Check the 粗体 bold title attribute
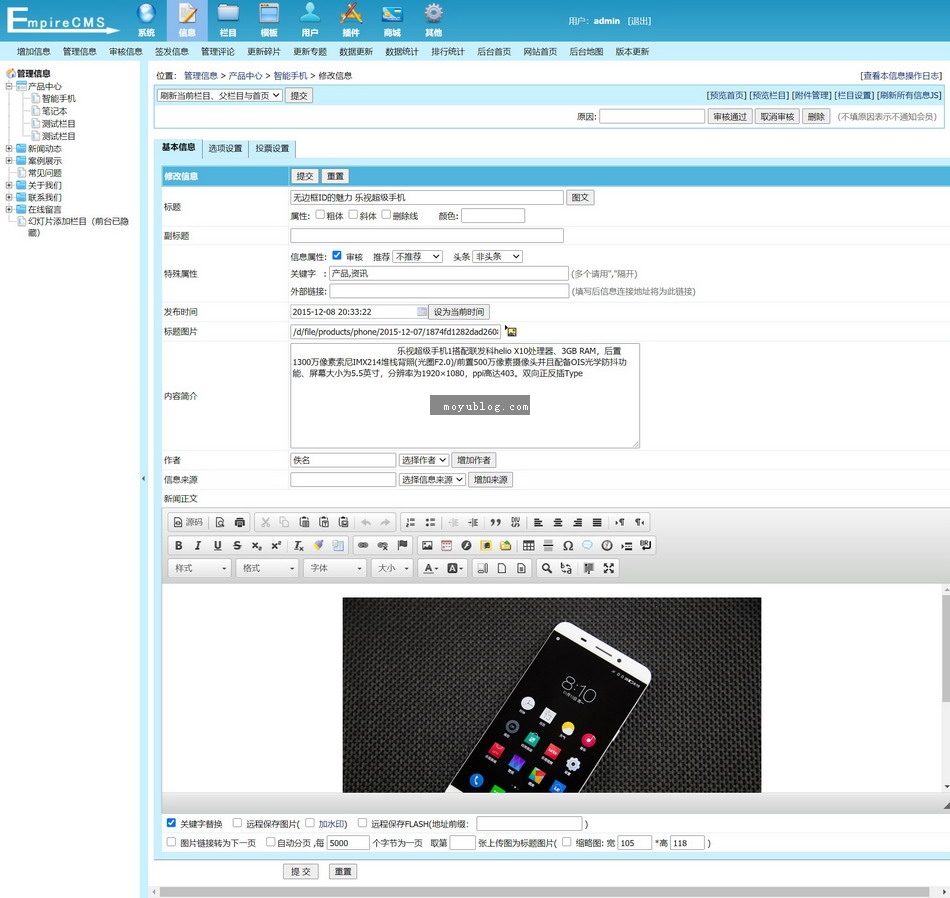This screenshot has height=898, width=950. (320, 215)
